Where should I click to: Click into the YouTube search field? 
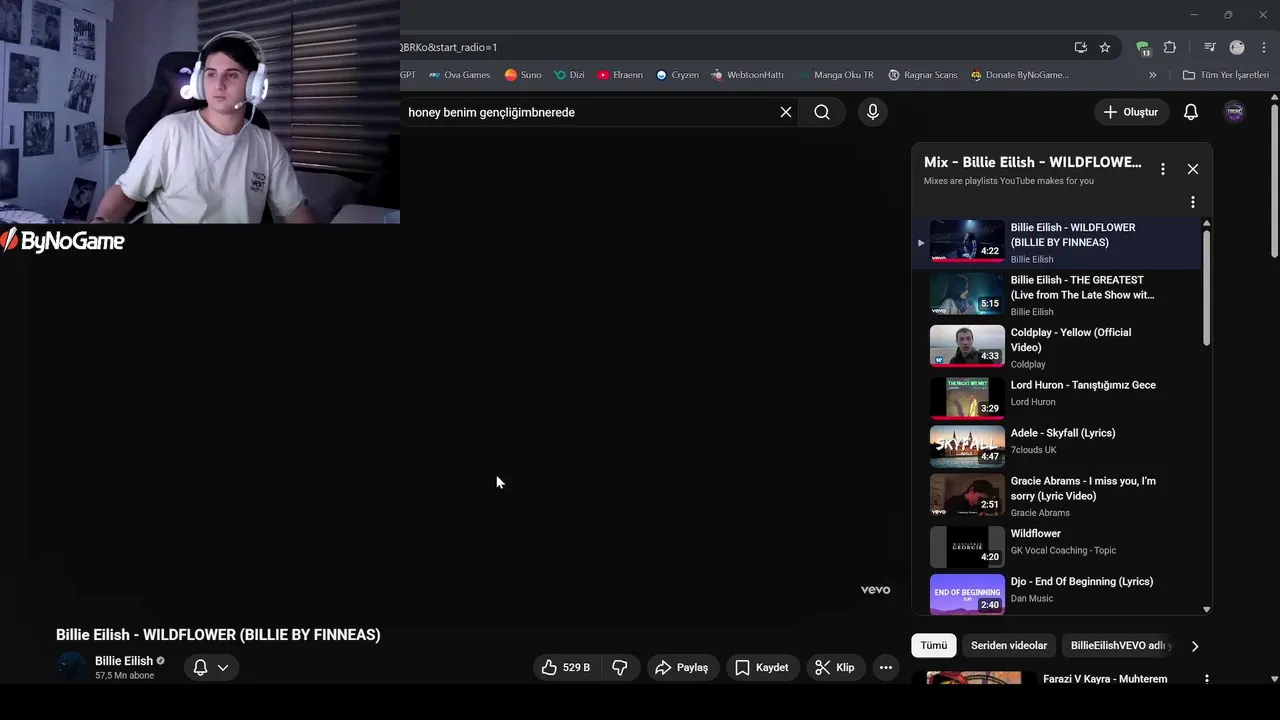590,112
